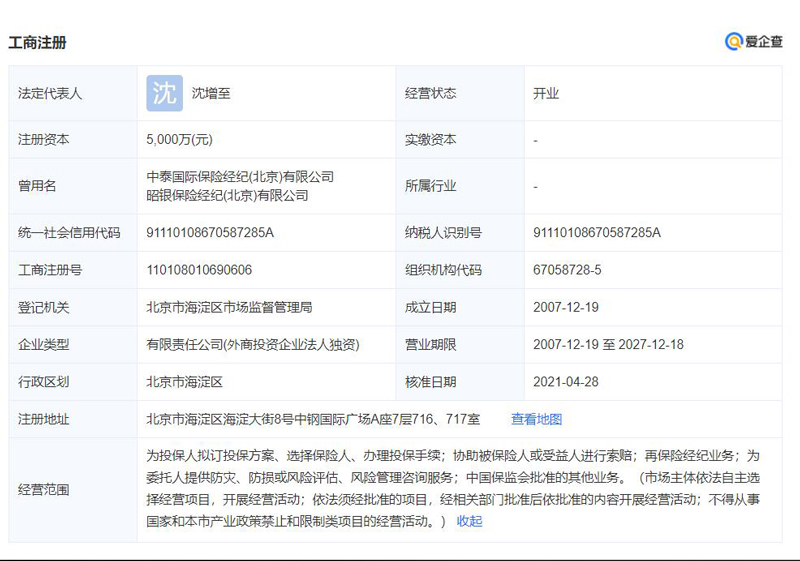Click the 实缴资本 label cell
Screen dimensions: 800x561
(460, 140)
